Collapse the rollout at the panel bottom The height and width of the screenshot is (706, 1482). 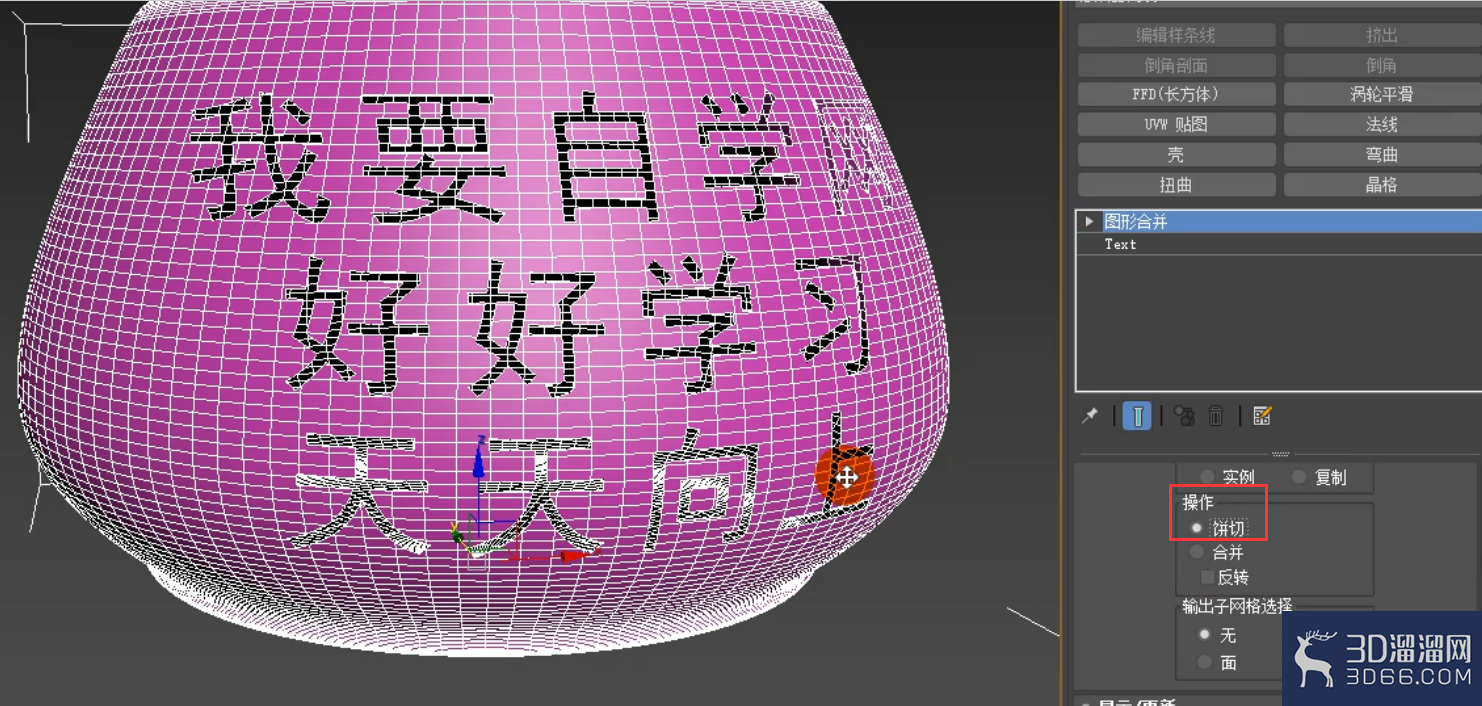tap(1086, 702)
